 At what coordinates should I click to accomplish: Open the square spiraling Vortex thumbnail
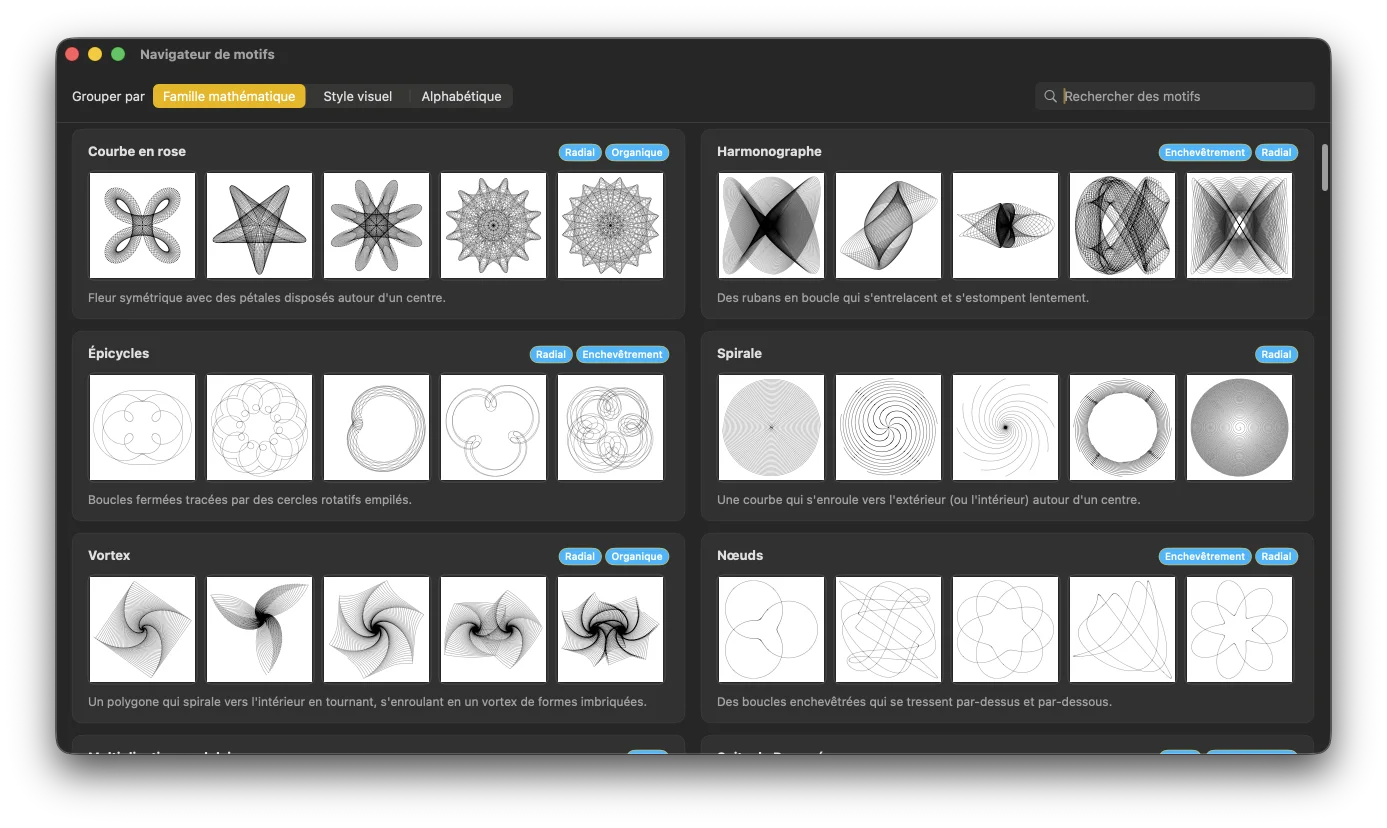tap(142, 630)
